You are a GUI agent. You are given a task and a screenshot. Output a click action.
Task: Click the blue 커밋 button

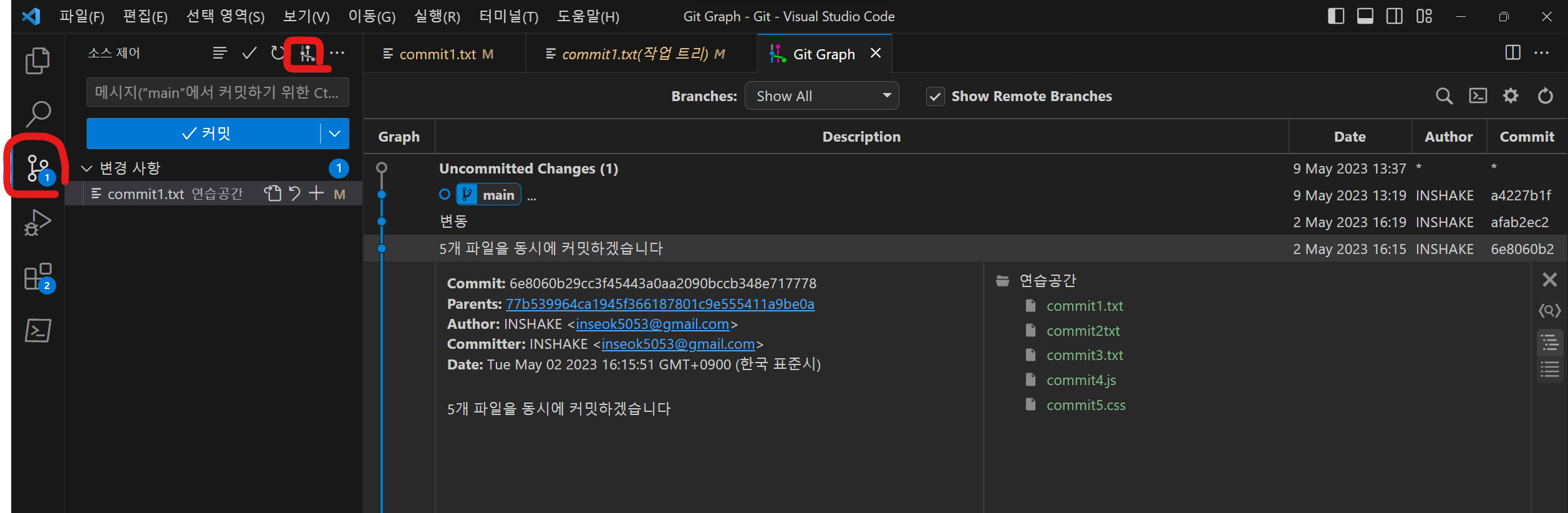point(204,134)
